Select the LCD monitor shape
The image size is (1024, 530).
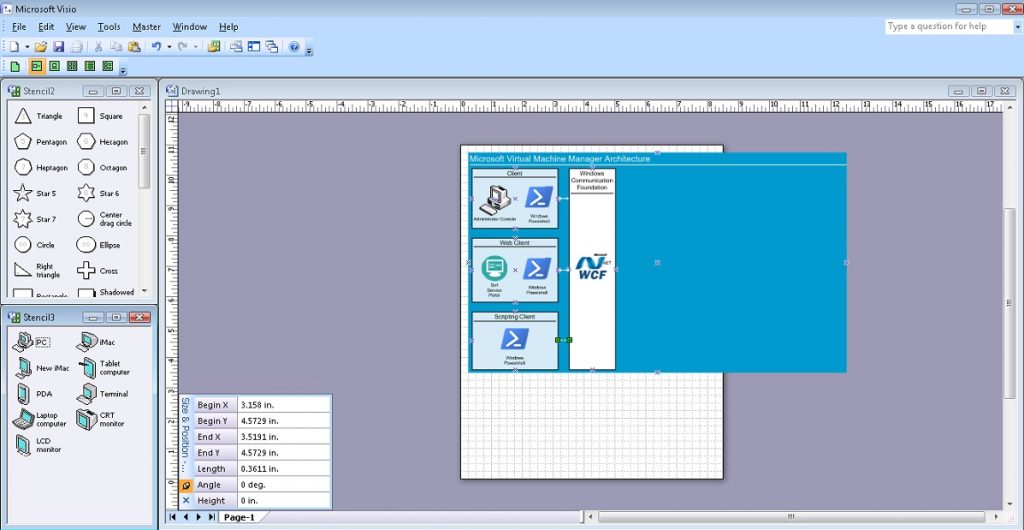click(38, 445)
